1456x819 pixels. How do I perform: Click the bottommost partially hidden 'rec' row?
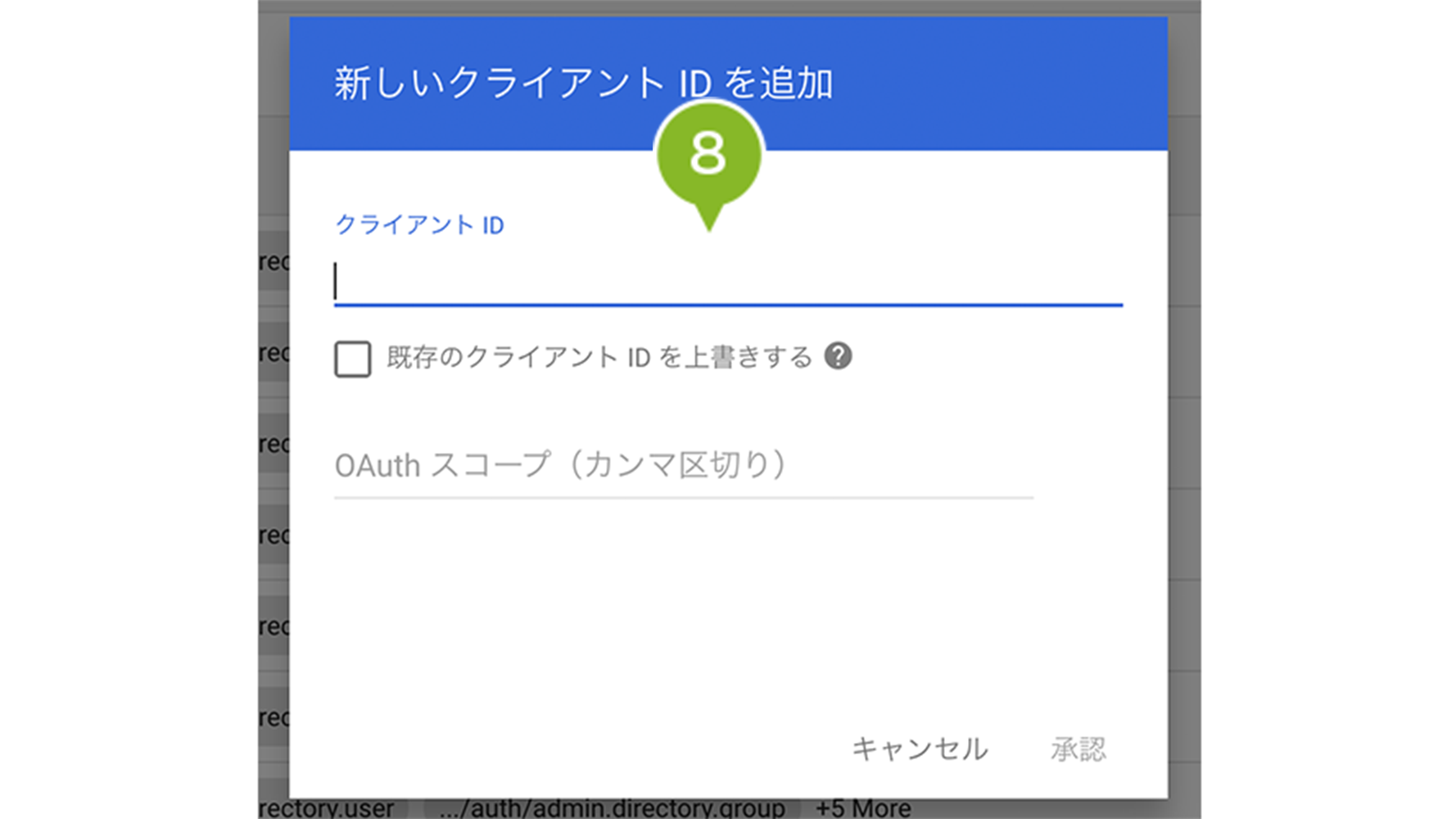(274, 717)
